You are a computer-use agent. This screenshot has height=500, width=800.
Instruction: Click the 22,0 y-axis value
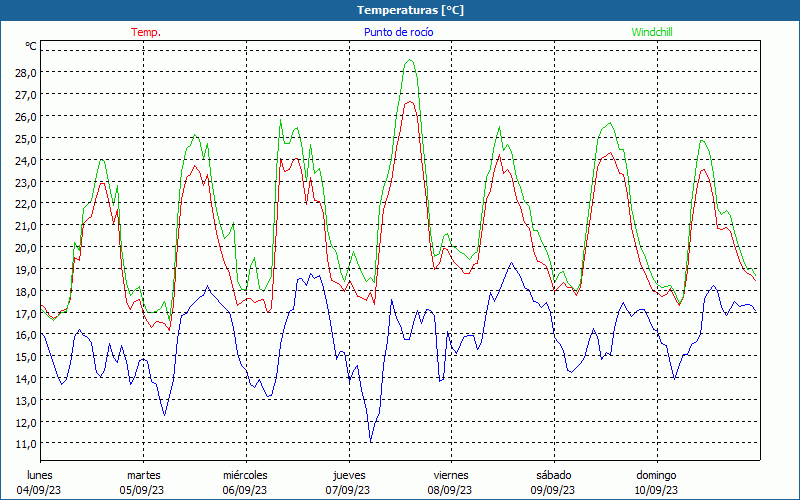[x=26, y=204]
